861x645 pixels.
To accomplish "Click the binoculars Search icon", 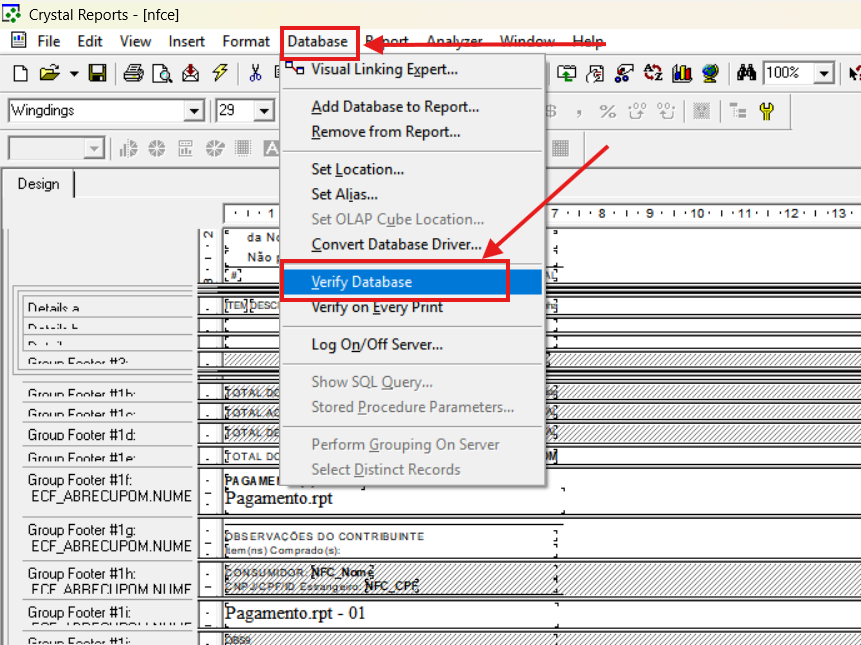I will click(x=746, y=73).
